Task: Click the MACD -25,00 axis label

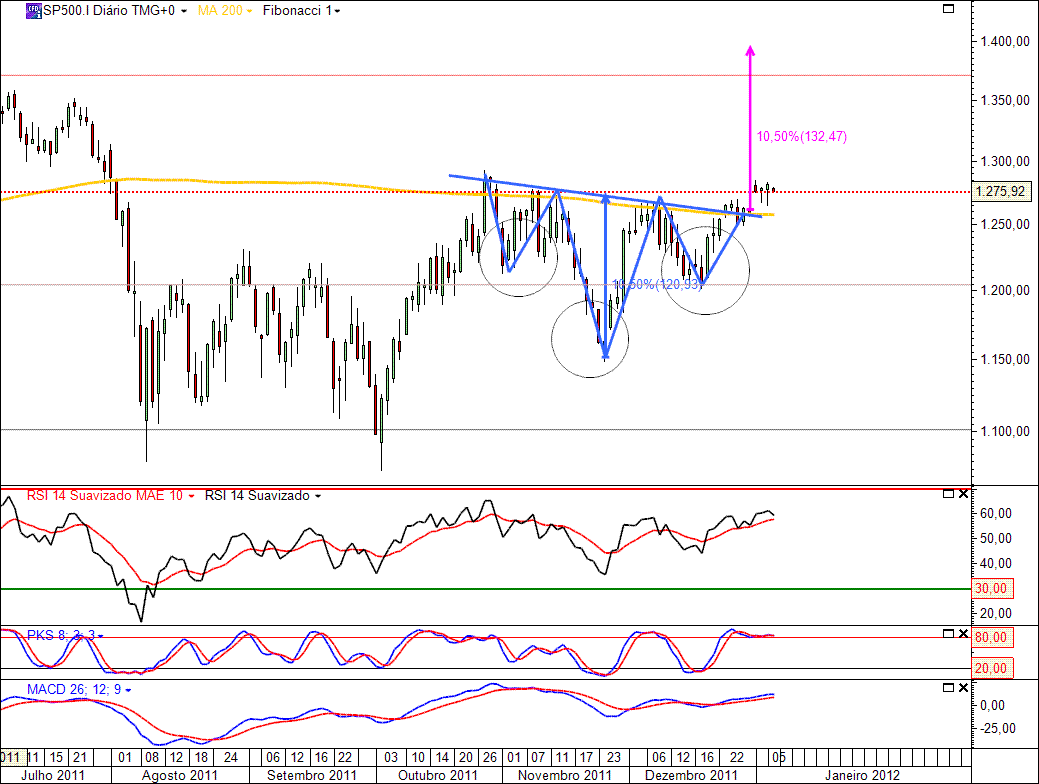Action: (x=998, y=728)
